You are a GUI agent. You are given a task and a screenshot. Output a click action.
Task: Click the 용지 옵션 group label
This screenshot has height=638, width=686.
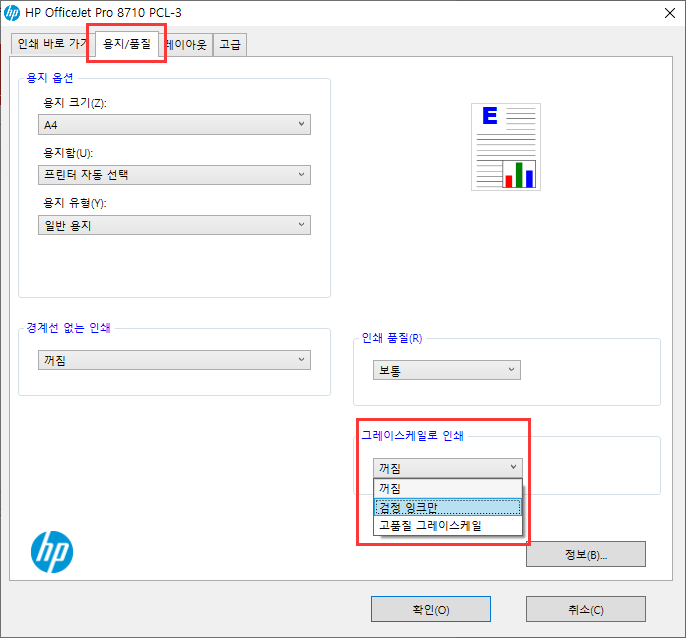coord(50,78)
